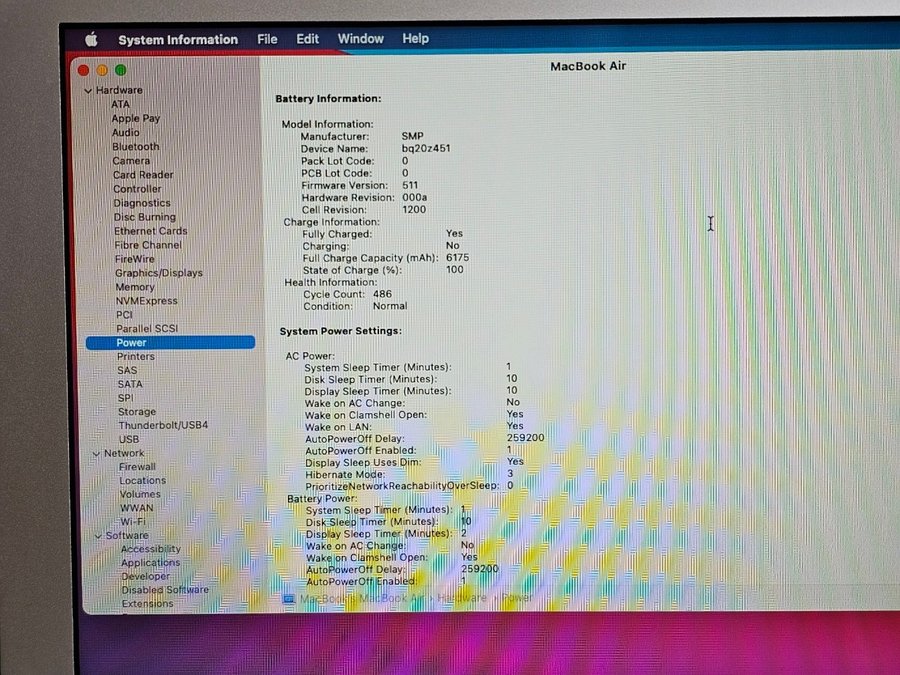Viewport: 900px width, 675px height.
Task: Open the Help menu
Action: (416, 38)
